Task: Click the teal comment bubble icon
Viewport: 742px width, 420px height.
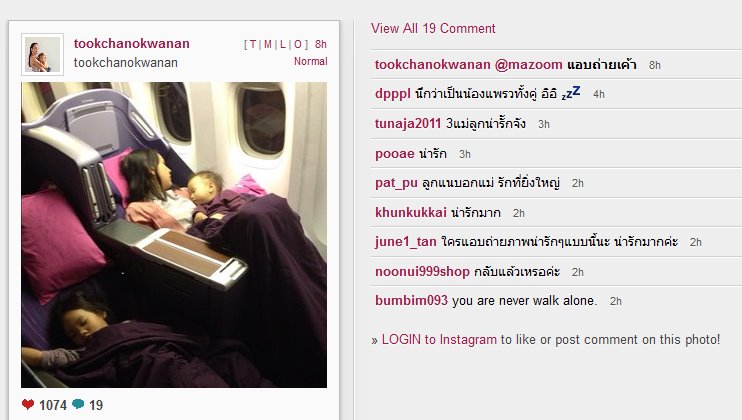Action: (78, 404)
